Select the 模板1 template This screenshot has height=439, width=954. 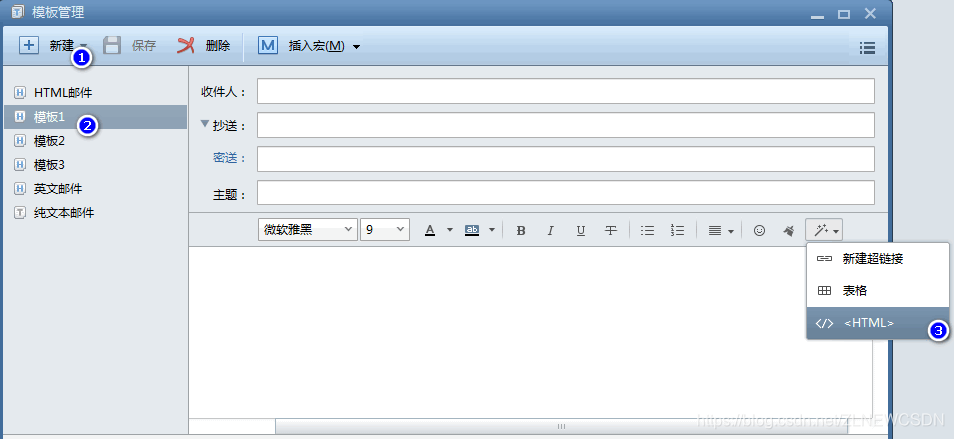tap(96, 117)
